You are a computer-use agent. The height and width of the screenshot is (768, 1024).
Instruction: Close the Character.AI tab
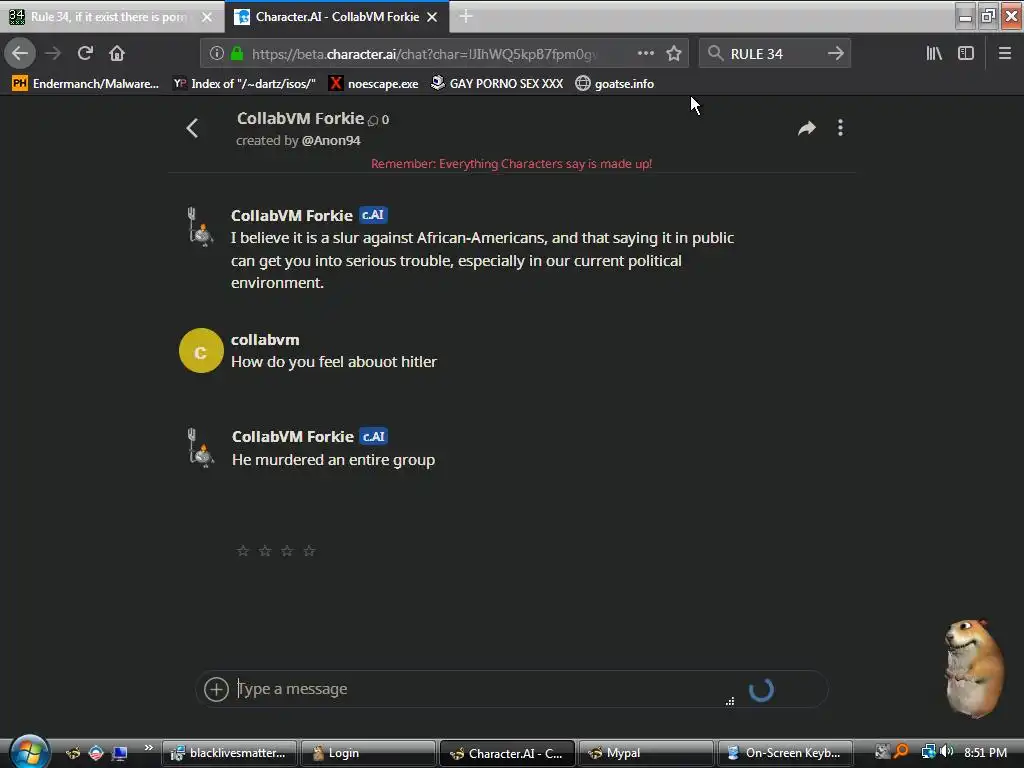click(432, 17)
